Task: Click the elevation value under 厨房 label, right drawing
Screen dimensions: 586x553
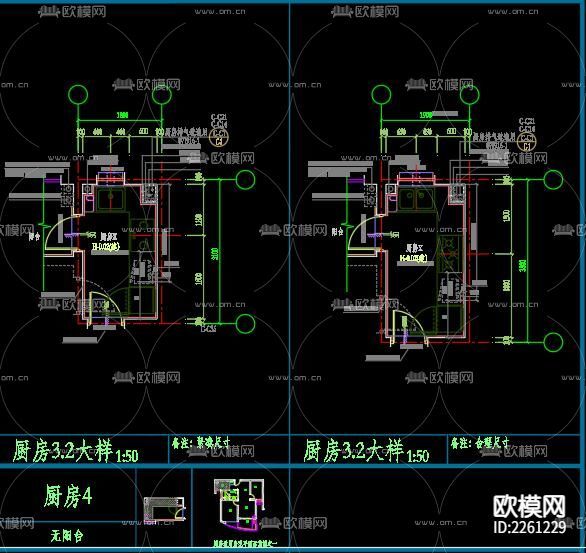Action: 414,259
